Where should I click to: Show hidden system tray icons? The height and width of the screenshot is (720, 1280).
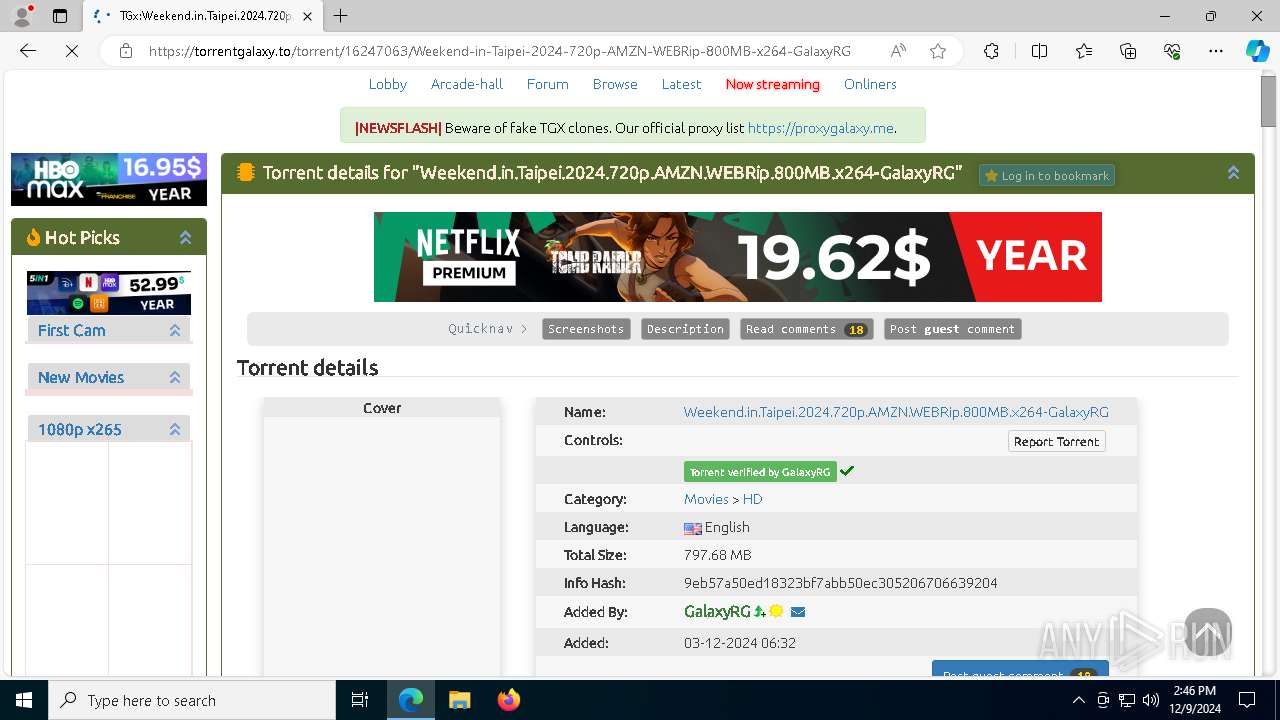point(1079,700)
